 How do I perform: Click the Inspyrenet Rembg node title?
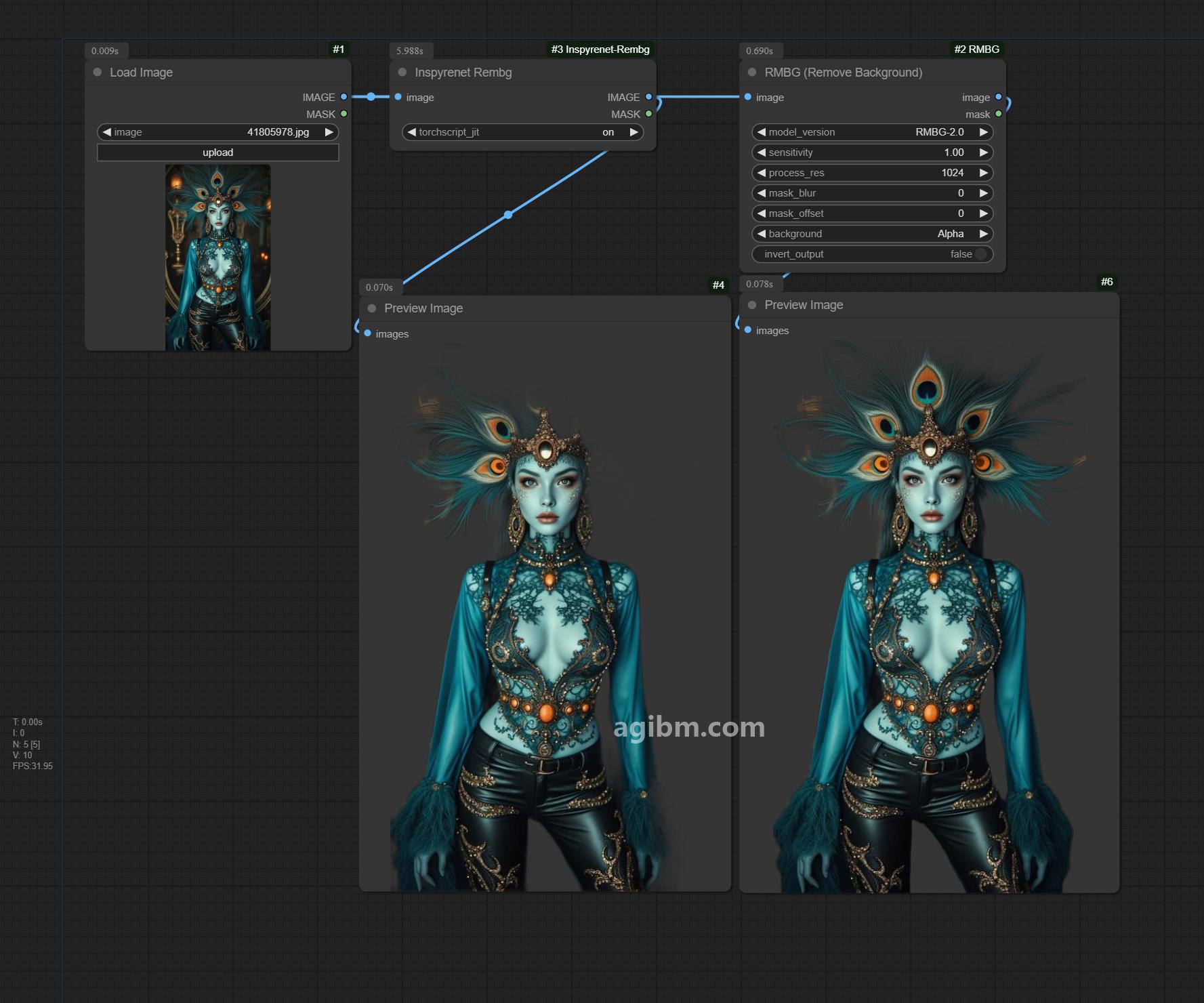(463, 73)
